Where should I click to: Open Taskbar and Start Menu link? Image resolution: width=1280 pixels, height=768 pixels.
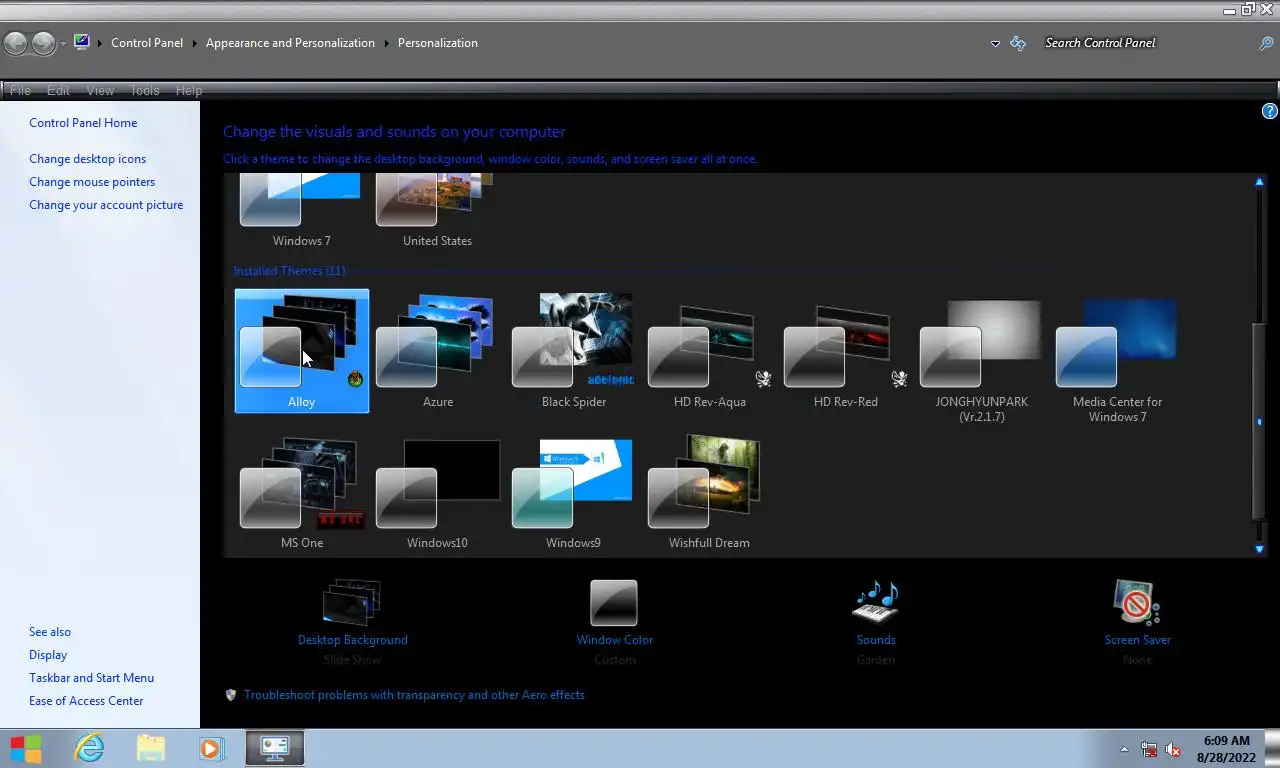tap(91, 678)
